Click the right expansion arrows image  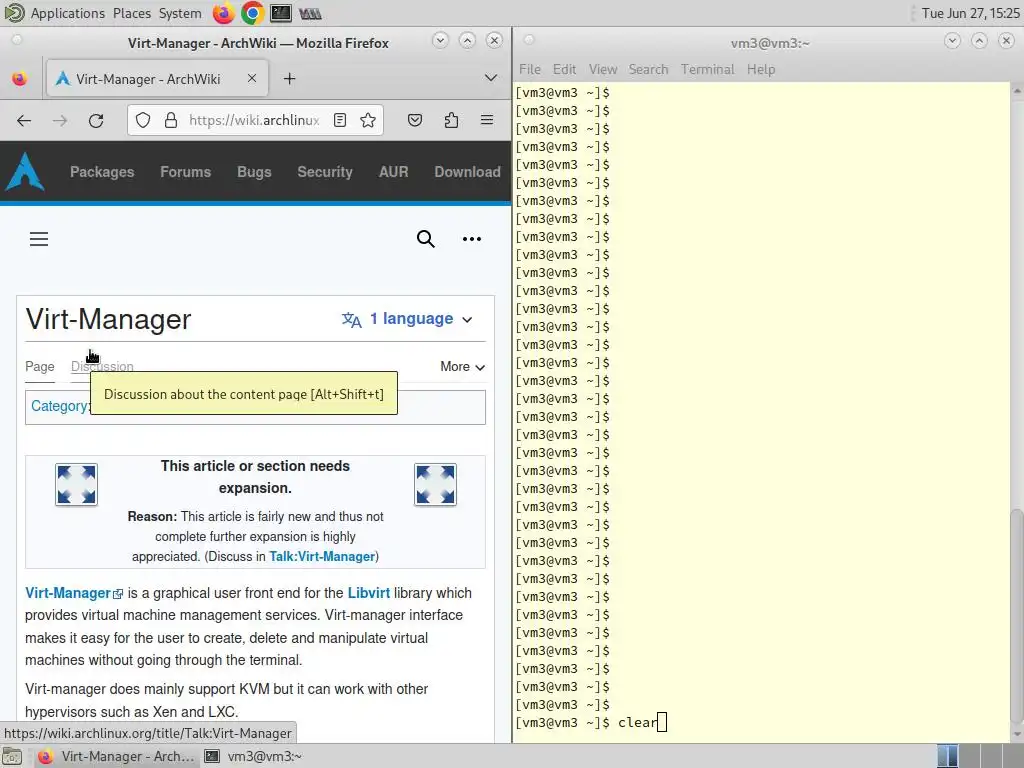(x=435, y=485)
